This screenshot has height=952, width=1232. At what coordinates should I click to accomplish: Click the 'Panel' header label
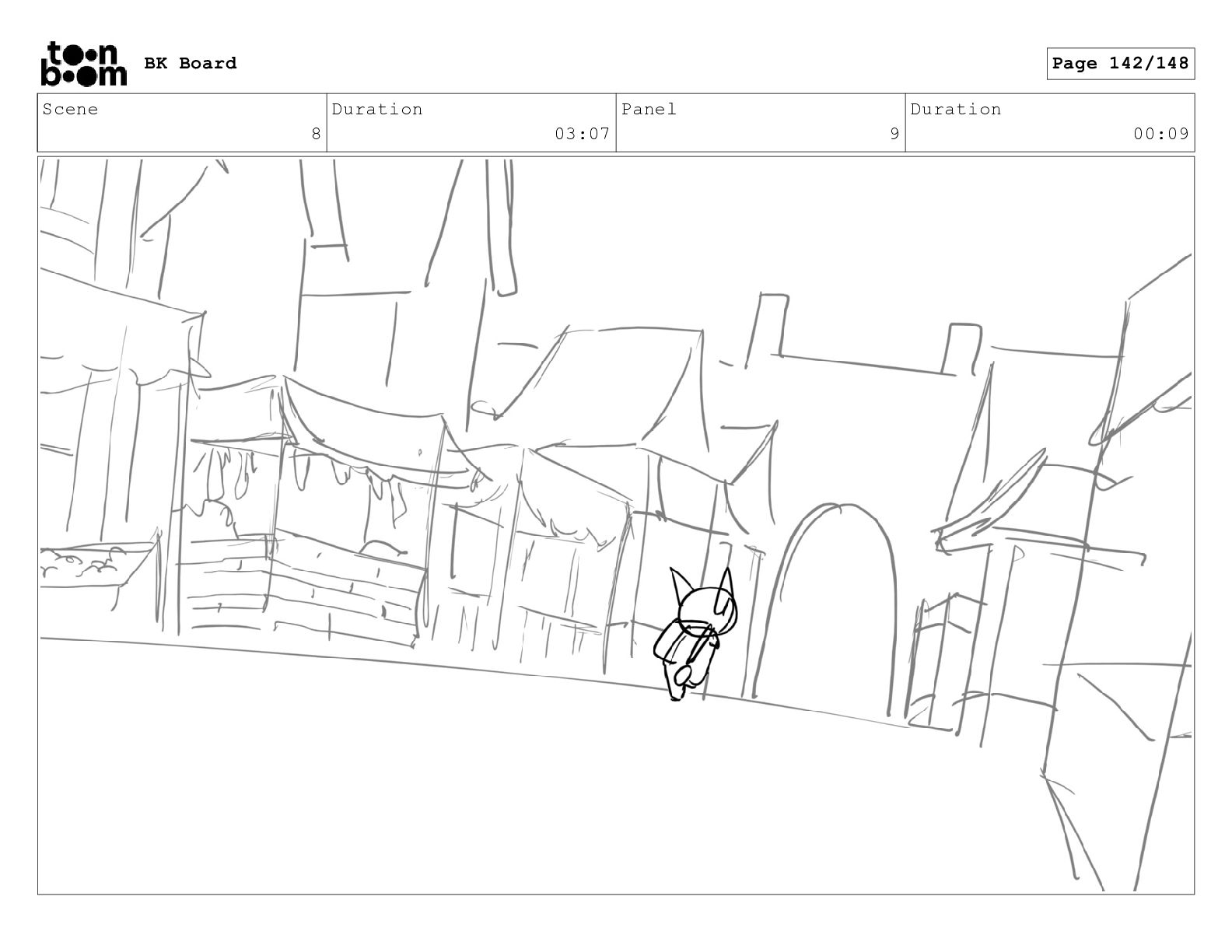(x=649, y=109)
